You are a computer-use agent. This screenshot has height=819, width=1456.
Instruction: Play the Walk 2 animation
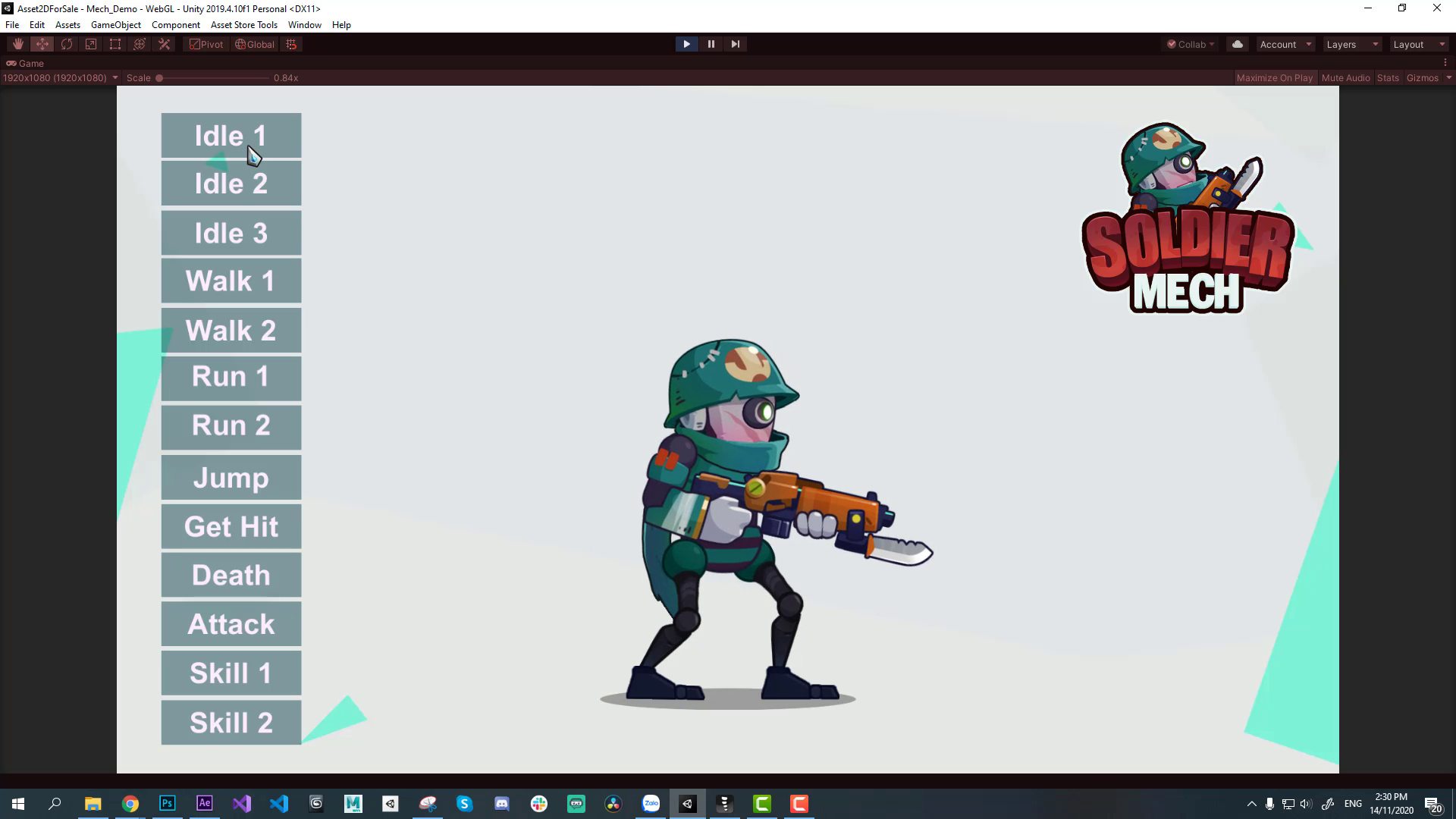point(231,330)
